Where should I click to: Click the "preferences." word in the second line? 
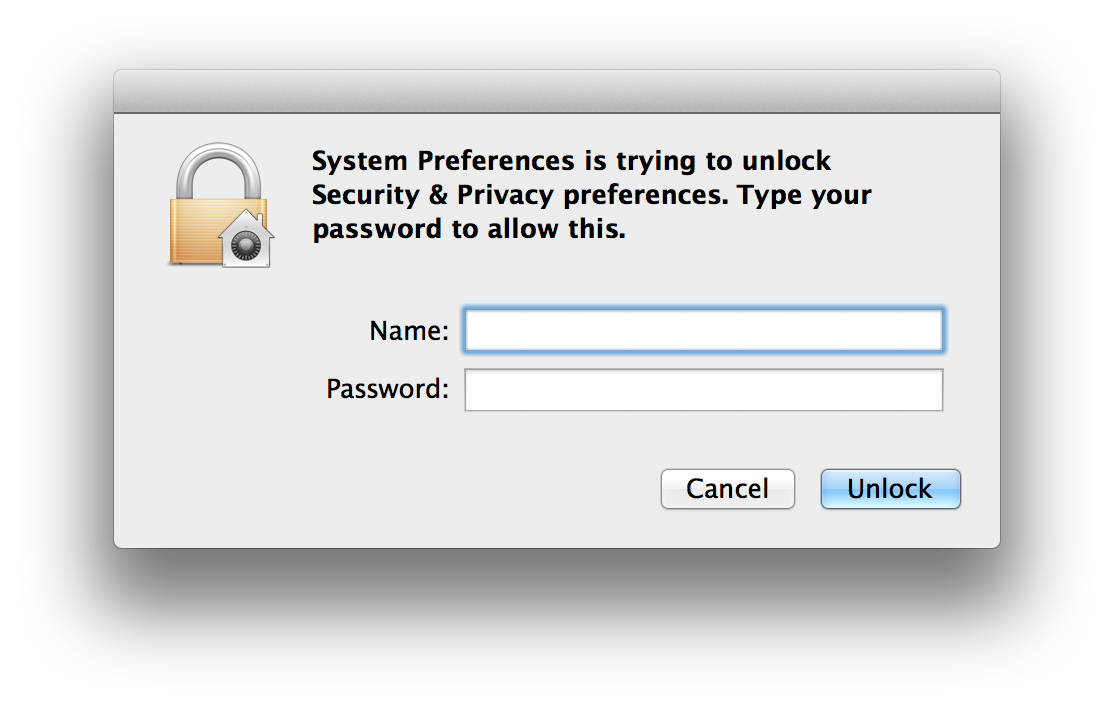(646, 195)
